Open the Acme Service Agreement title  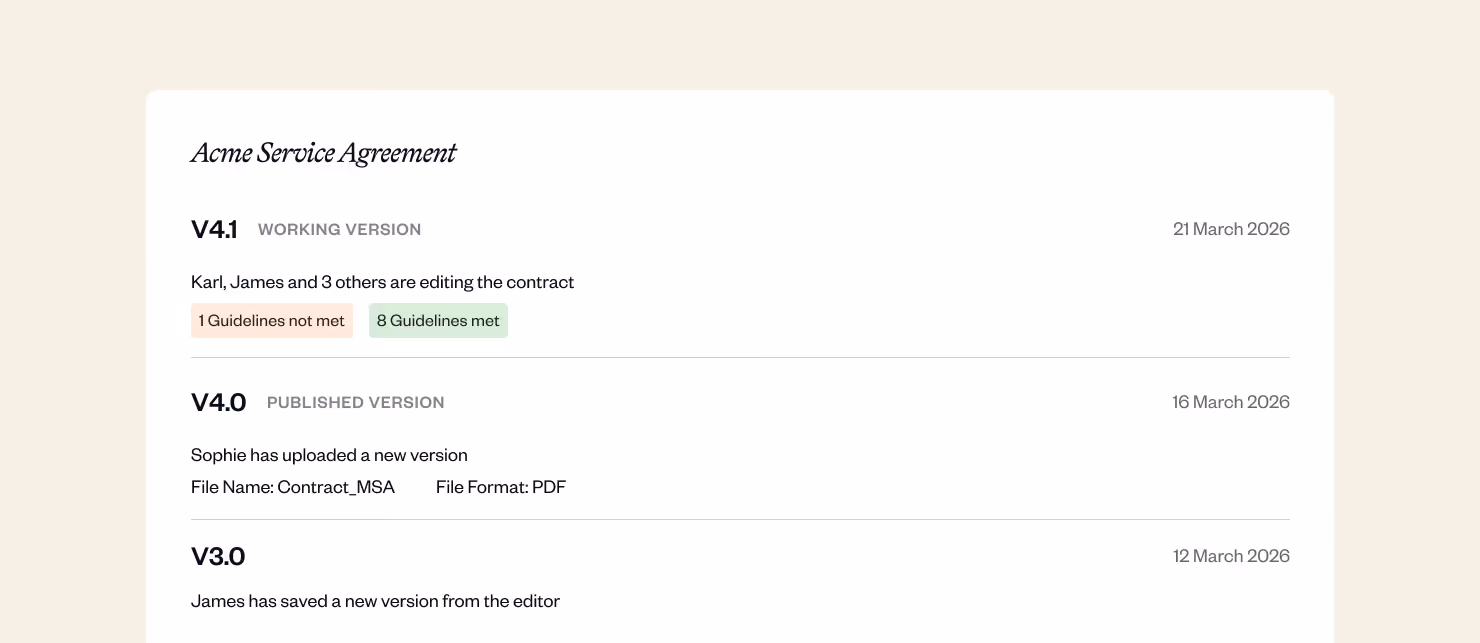[323, 153]
